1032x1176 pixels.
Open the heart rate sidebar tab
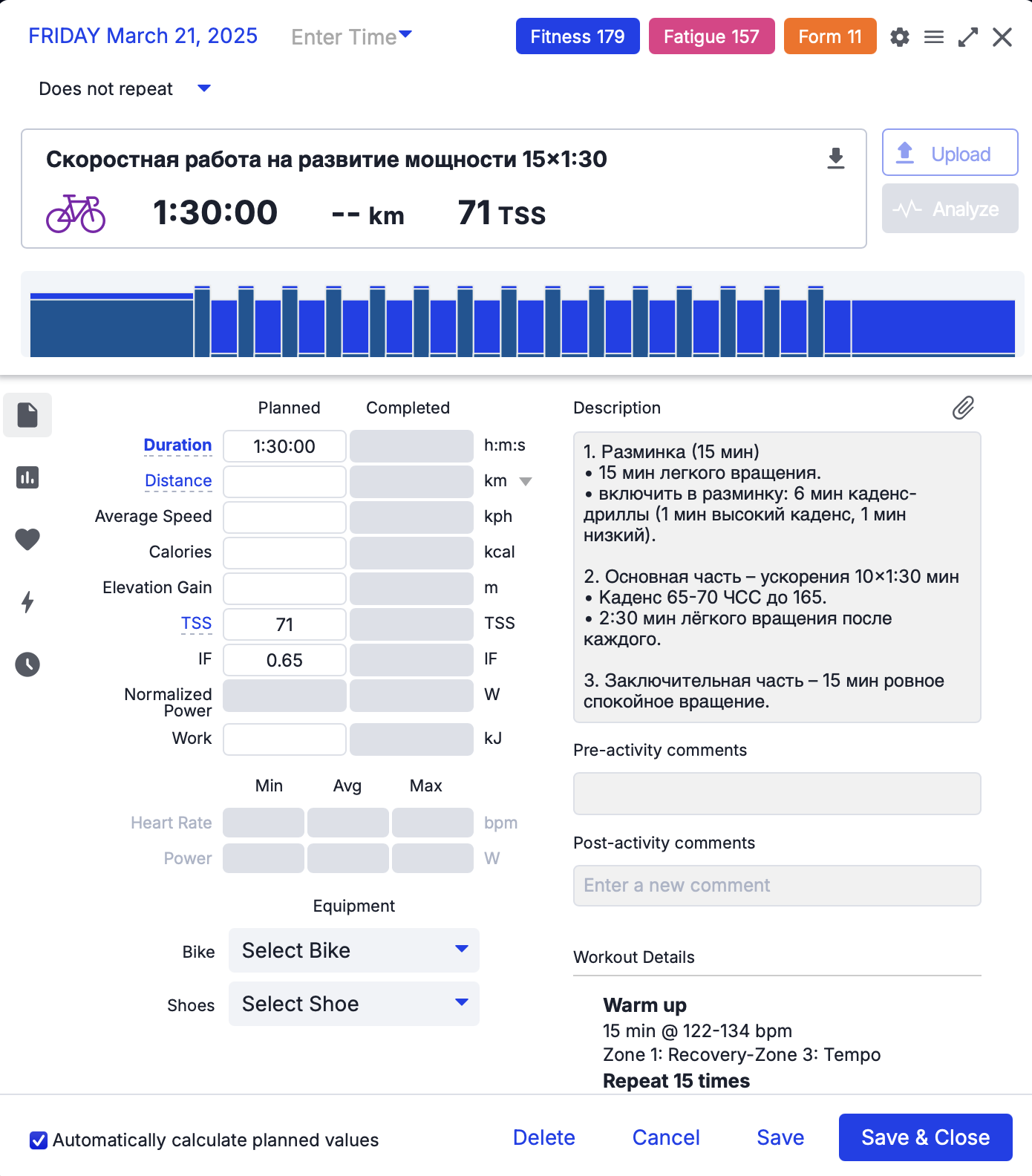pos(27,539)
